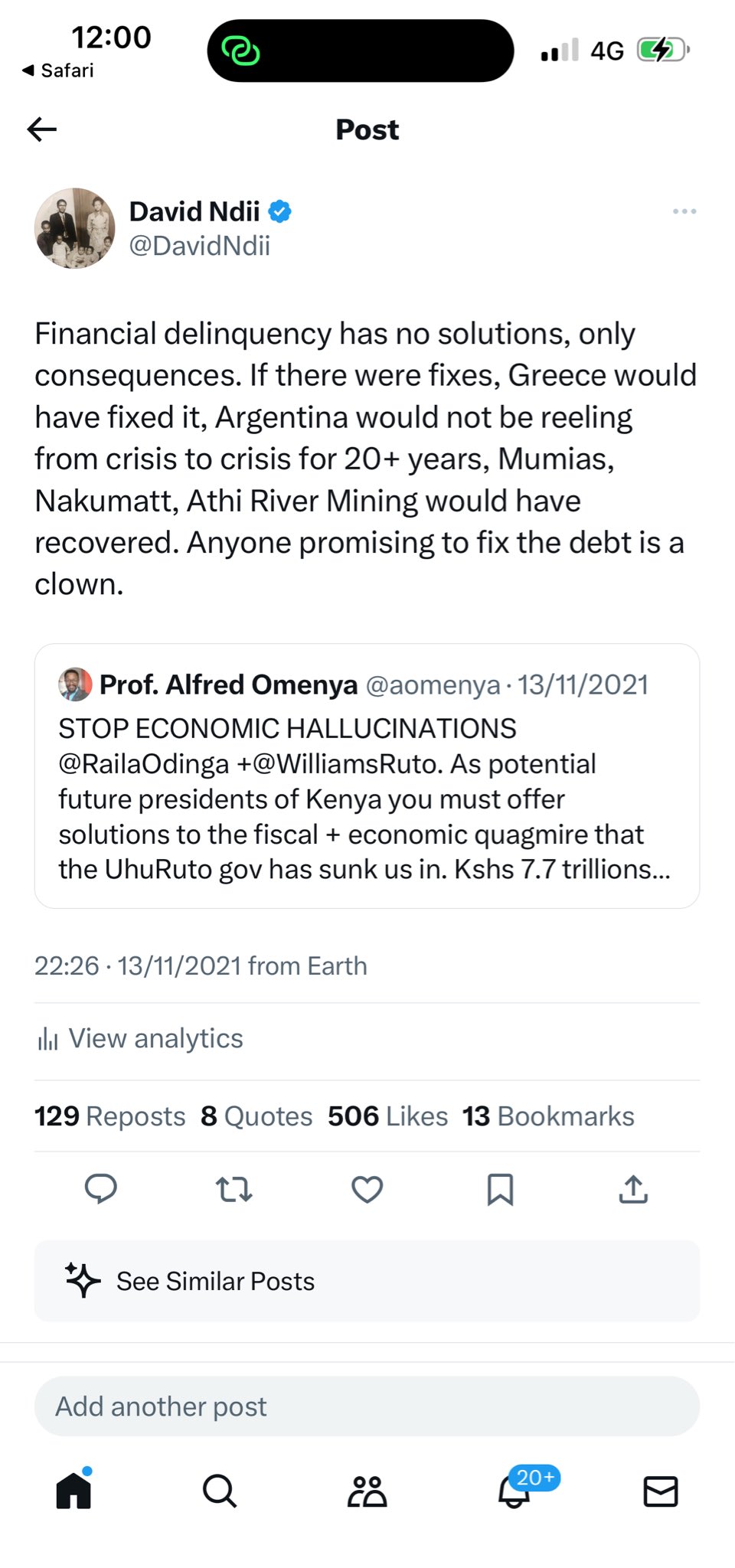
Task: Tap the repost arrows icon
Action: coord(234,1189)
